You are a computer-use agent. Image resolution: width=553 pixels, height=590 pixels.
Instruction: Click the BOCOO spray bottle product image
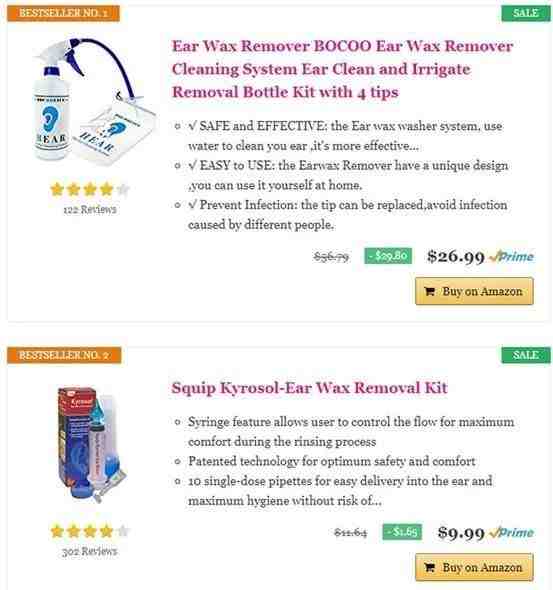coord(90,102)
